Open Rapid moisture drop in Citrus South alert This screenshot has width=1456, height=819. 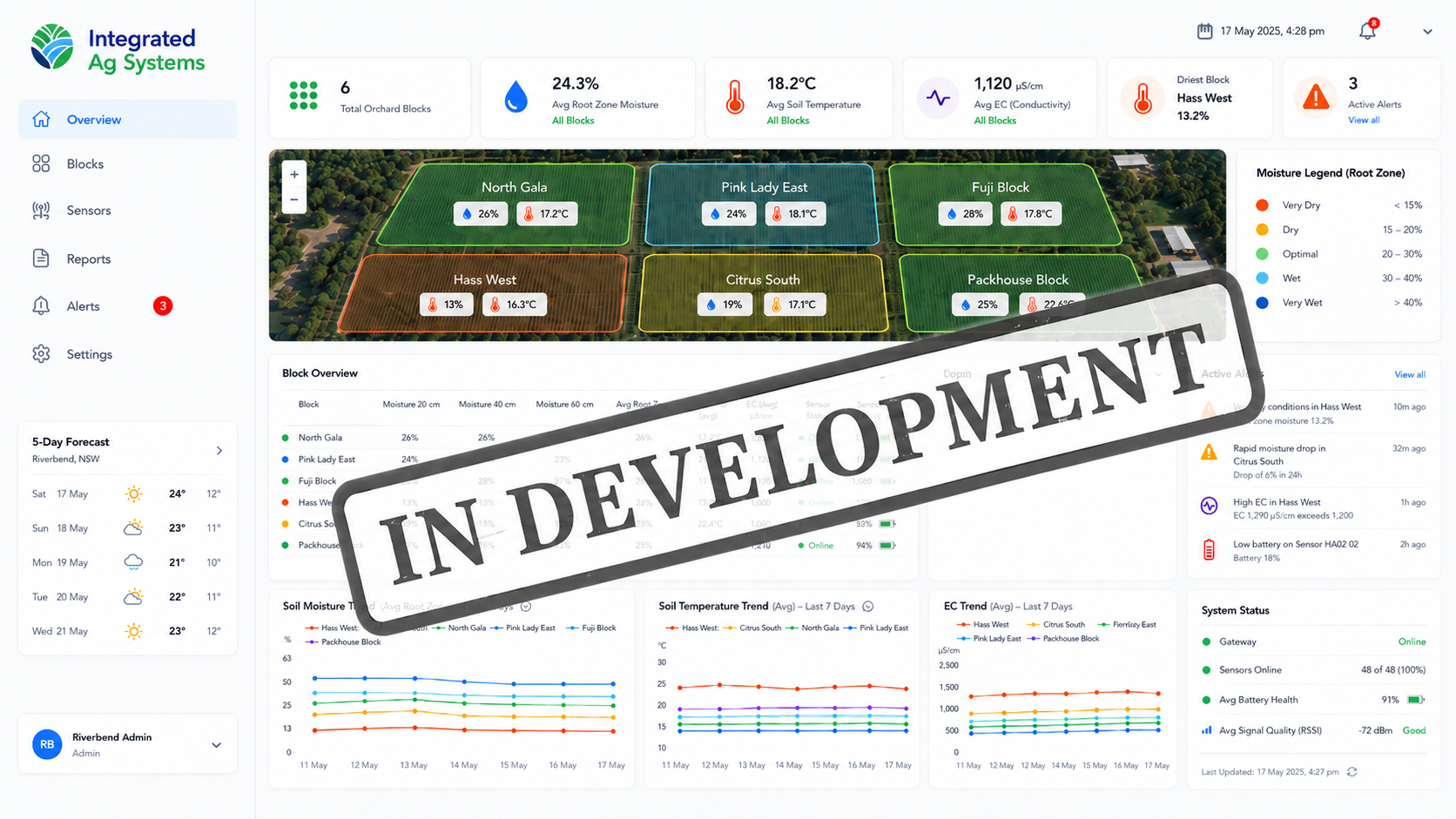[1313, 461]
